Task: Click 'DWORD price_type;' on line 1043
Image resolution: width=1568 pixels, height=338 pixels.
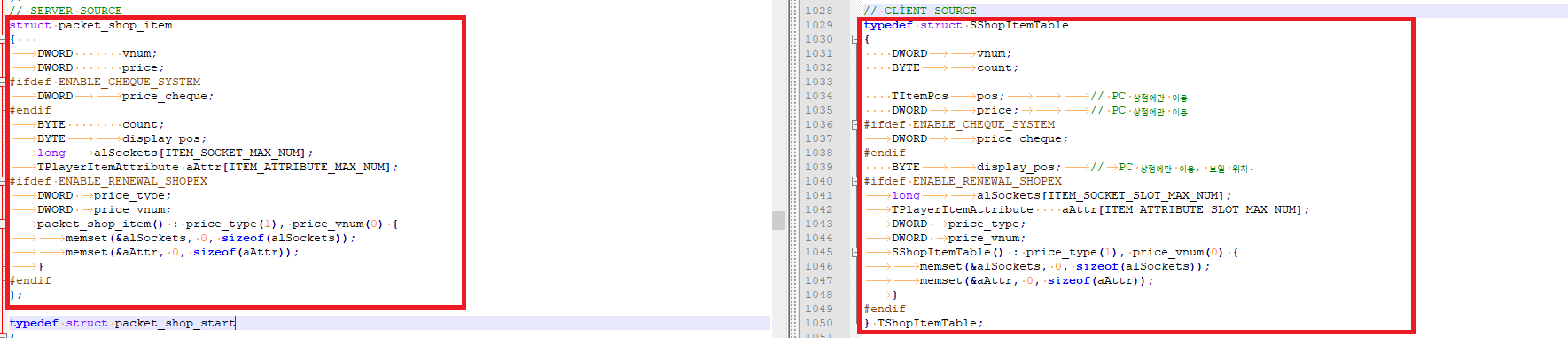Action: 959,224
